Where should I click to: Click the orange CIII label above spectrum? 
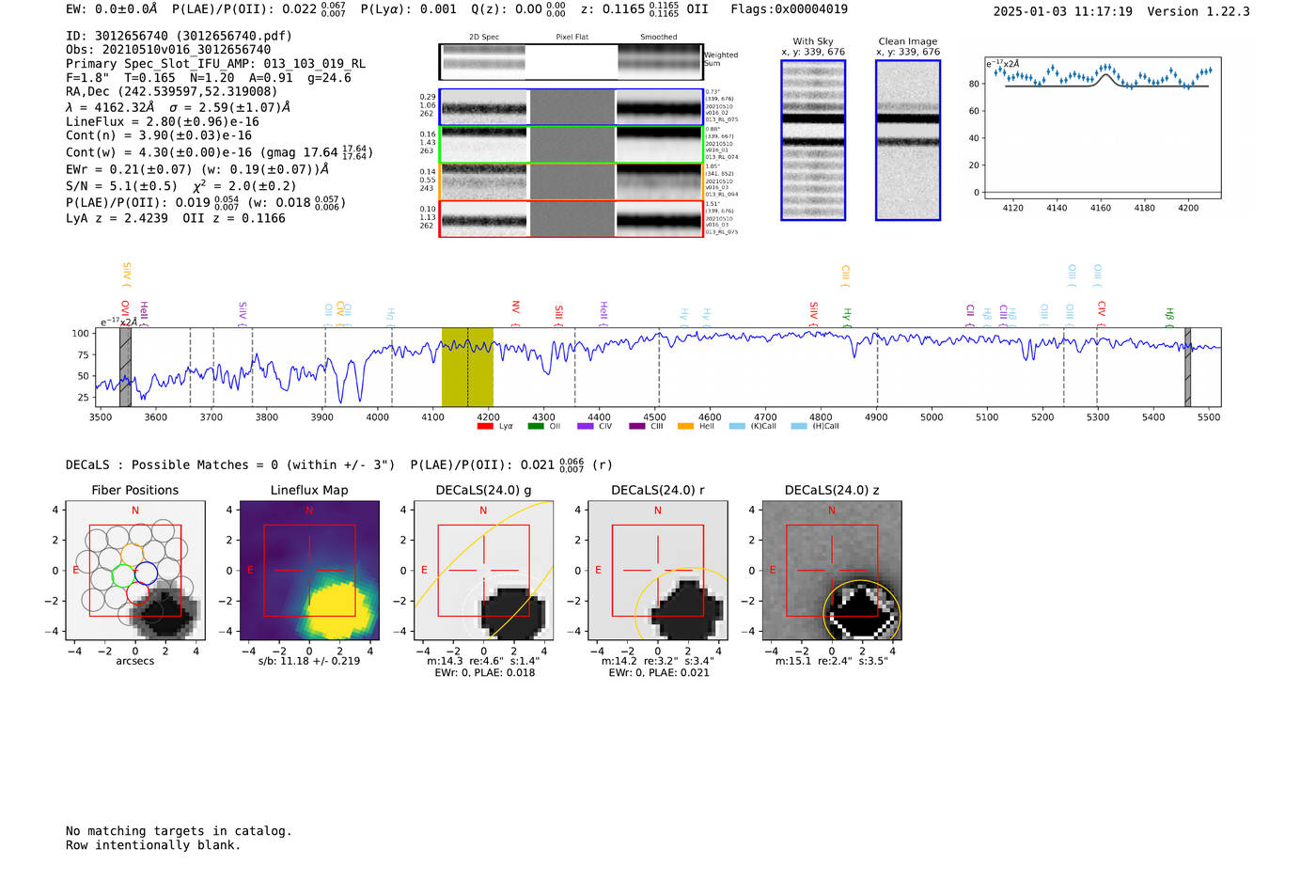(845, 275)
